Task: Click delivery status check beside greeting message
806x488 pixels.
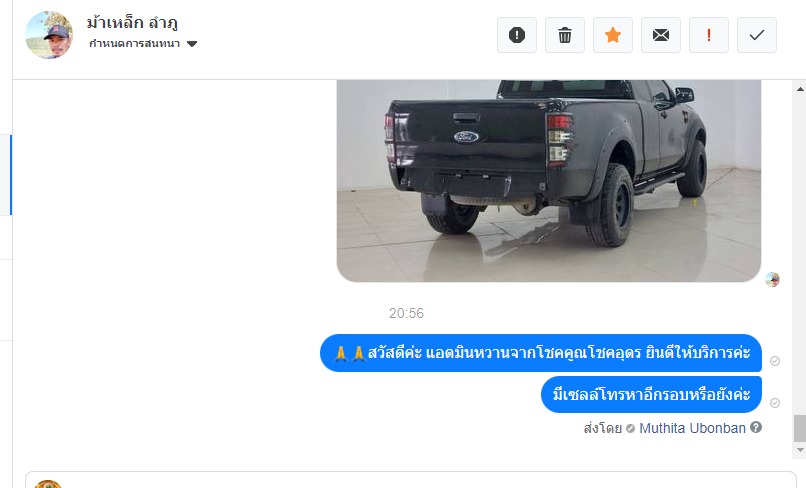Action: pos(775,361)
